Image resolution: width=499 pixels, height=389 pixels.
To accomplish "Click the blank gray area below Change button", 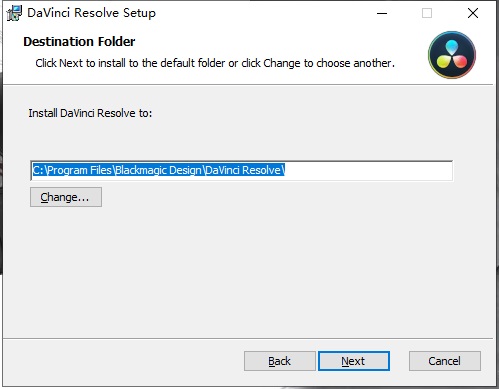I will (x=247, y=270).
